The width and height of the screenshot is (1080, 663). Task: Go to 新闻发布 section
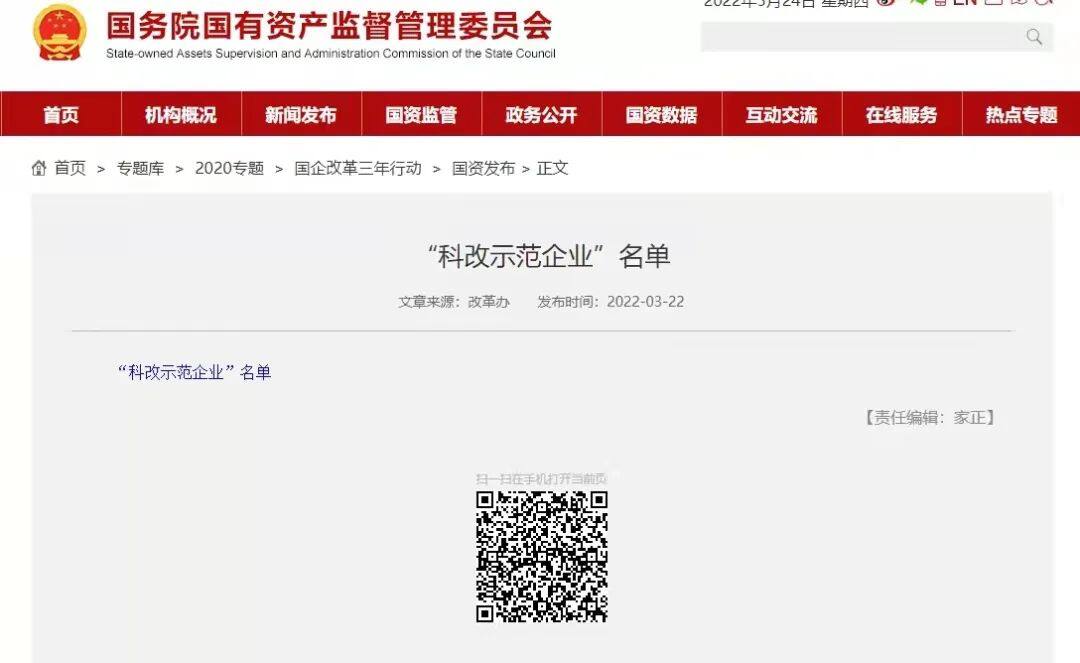[x=301, y=115]
